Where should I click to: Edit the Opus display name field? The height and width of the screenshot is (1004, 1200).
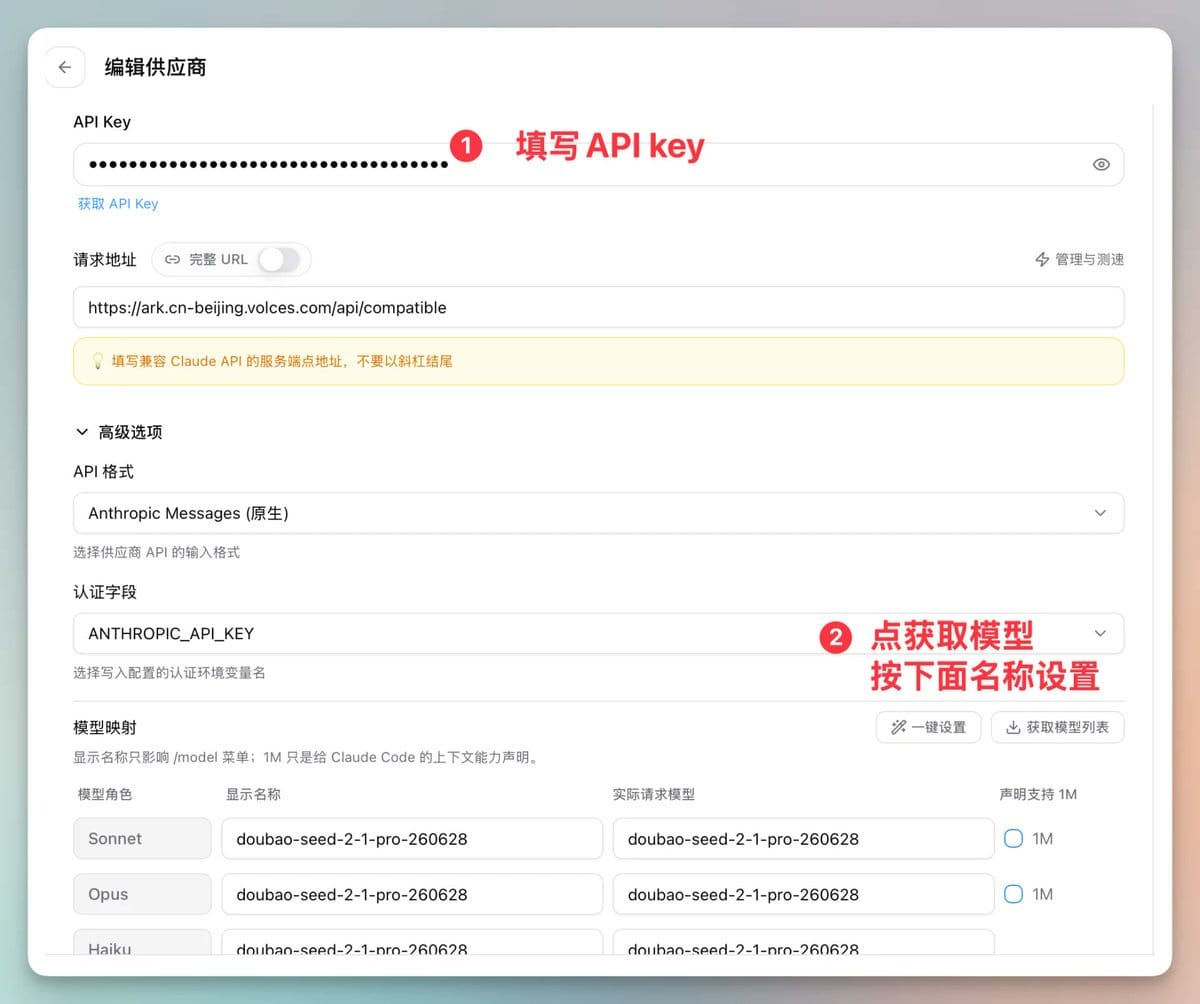(x=412, y=894)
